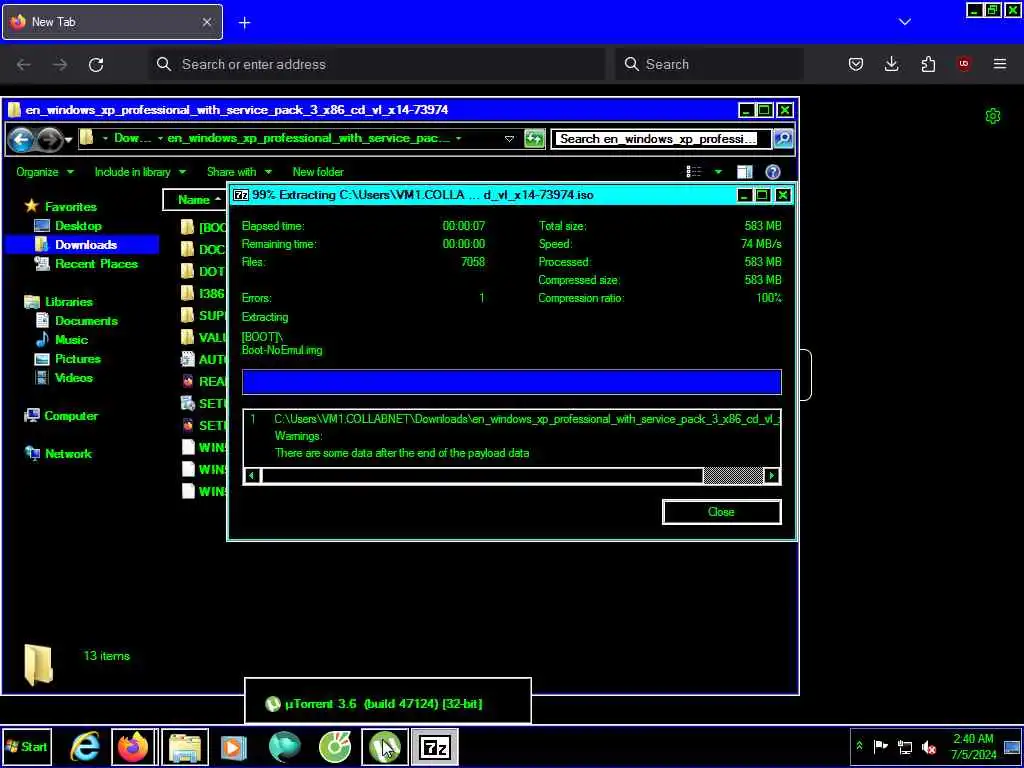The width and height of the screenshot is (1024, 768).
Task: Click the en_windows_xp_professional breadcrumb segment
Action: point(308,138)
